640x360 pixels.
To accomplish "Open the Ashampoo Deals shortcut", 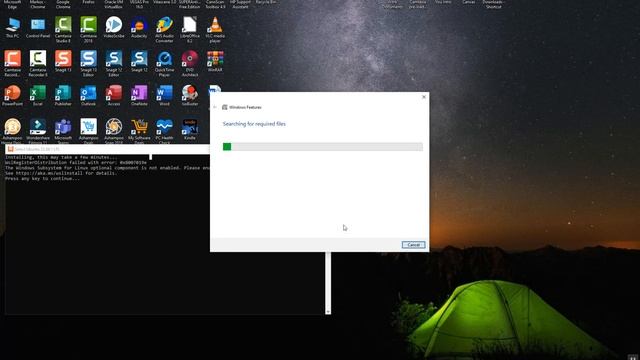I will tap(88, 131).
